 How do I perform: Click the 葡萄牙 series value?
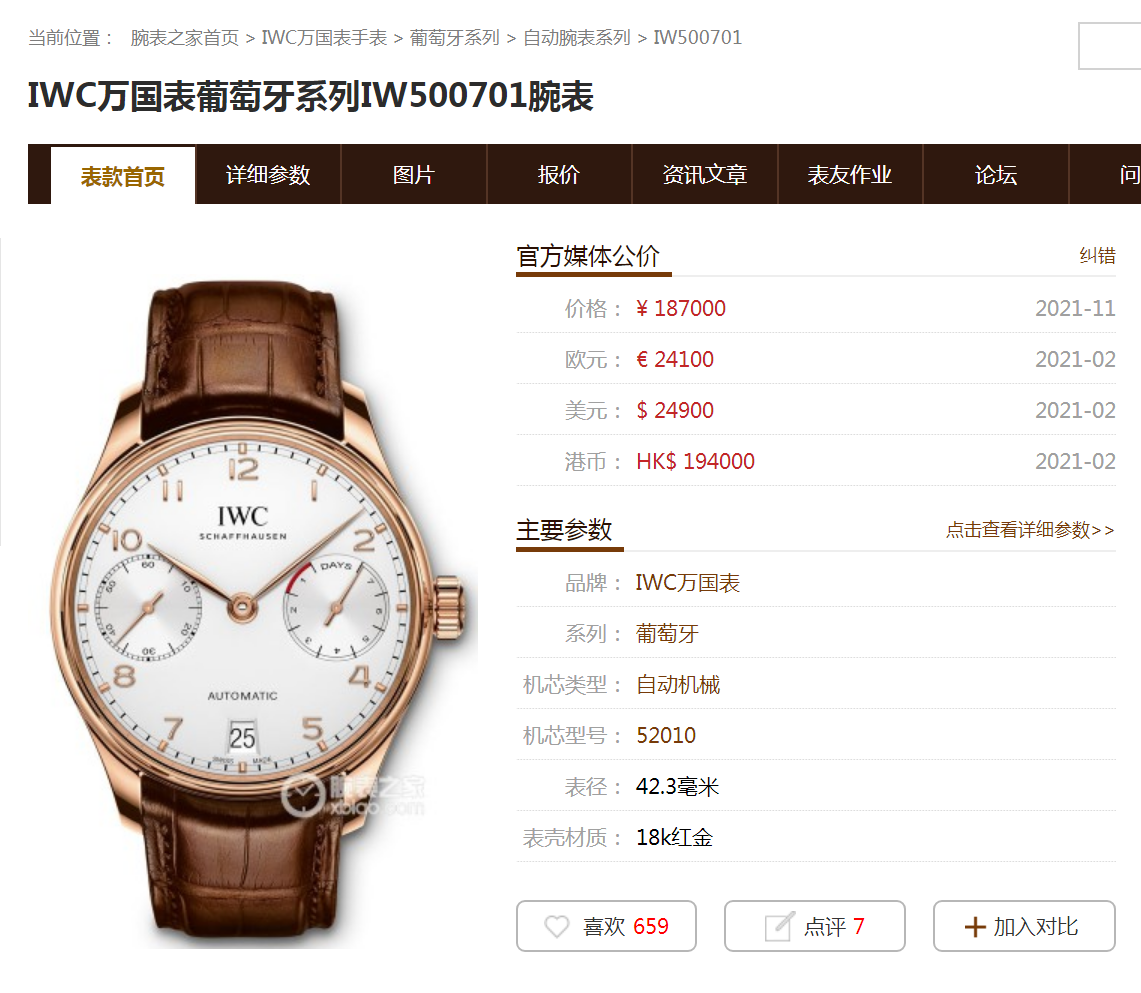(667, 634)
